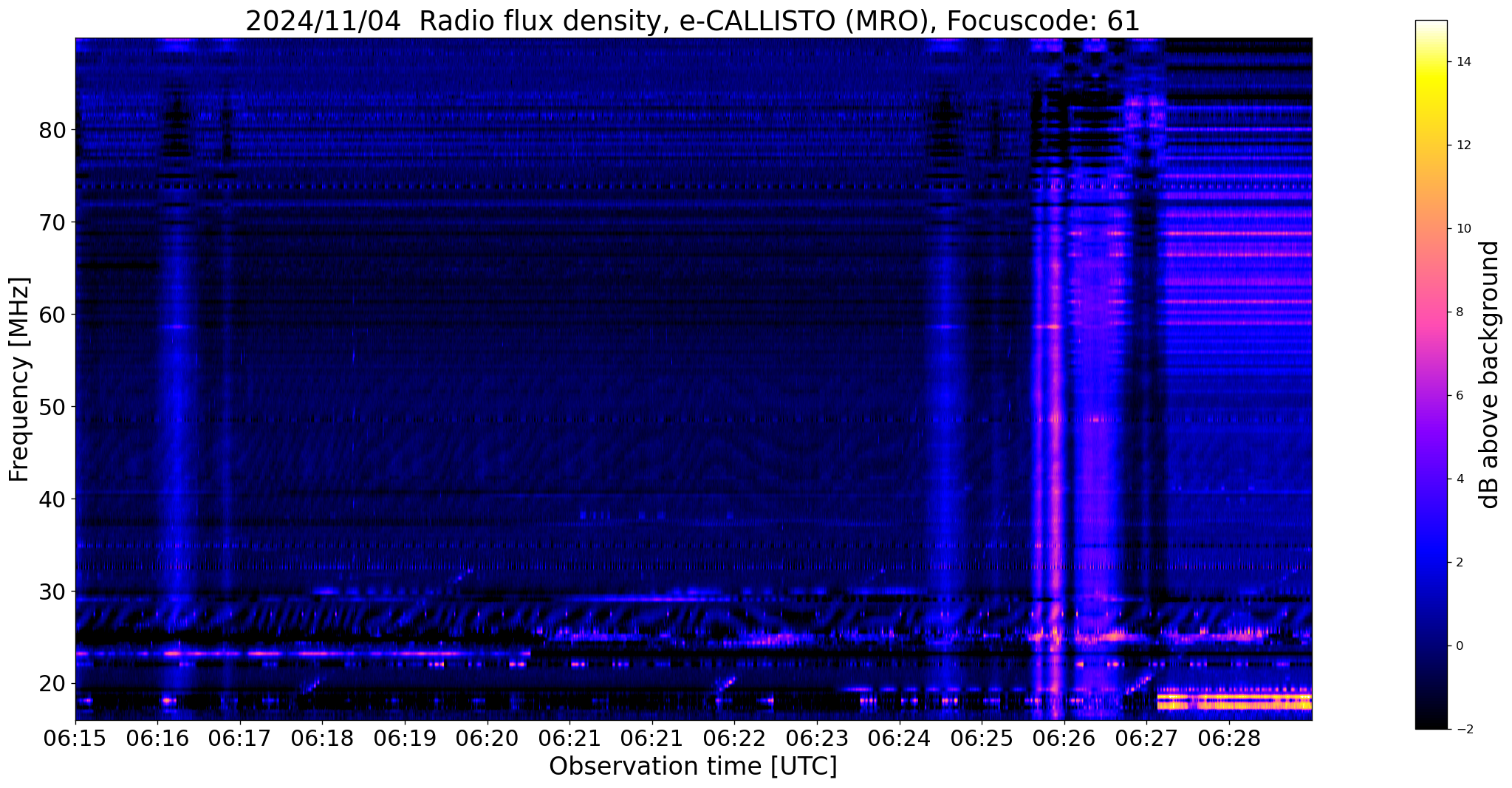This screenshot has height=788, width=1512.
Task: Click time tick label 06:22
Action: [734, 738]
